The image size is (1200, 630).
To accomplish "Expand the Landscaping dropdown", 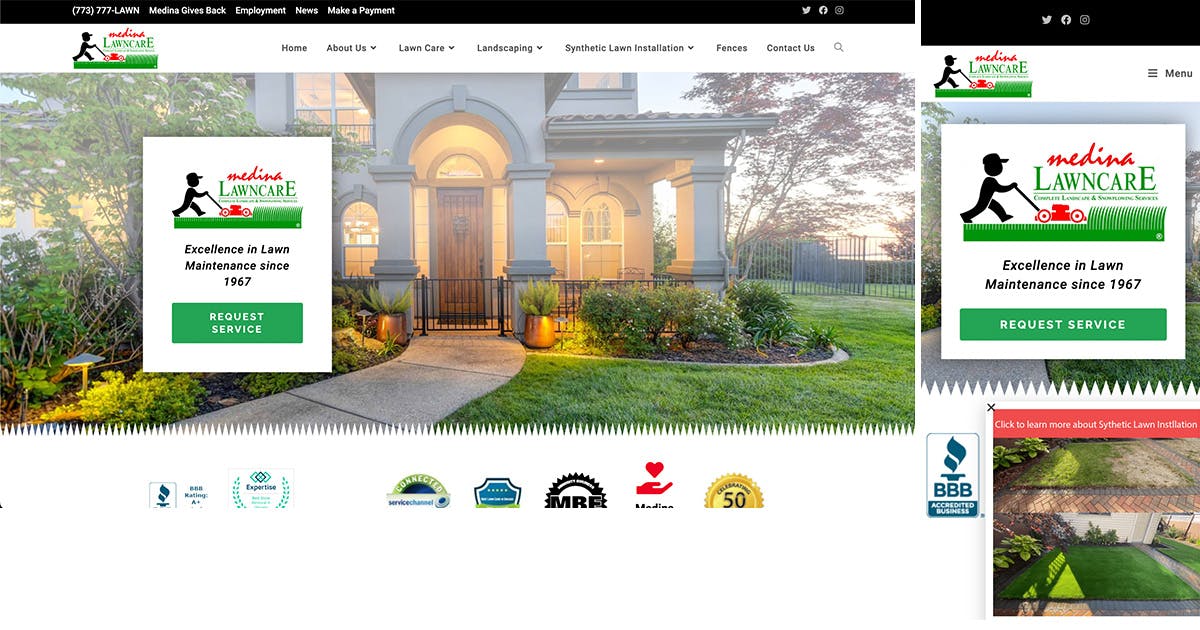I will (510, 48).
